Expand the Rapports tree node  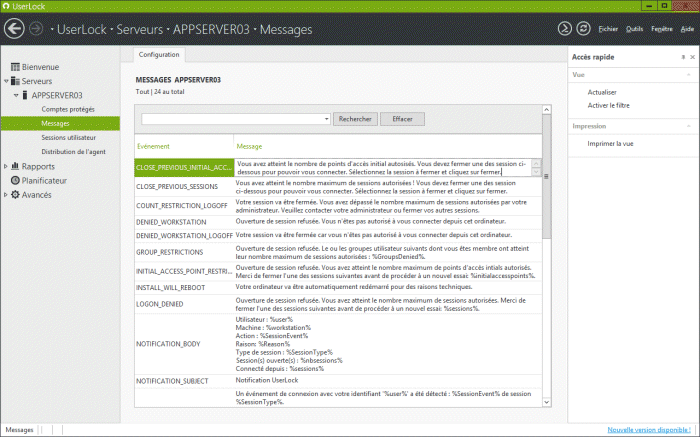coord(6,166)
